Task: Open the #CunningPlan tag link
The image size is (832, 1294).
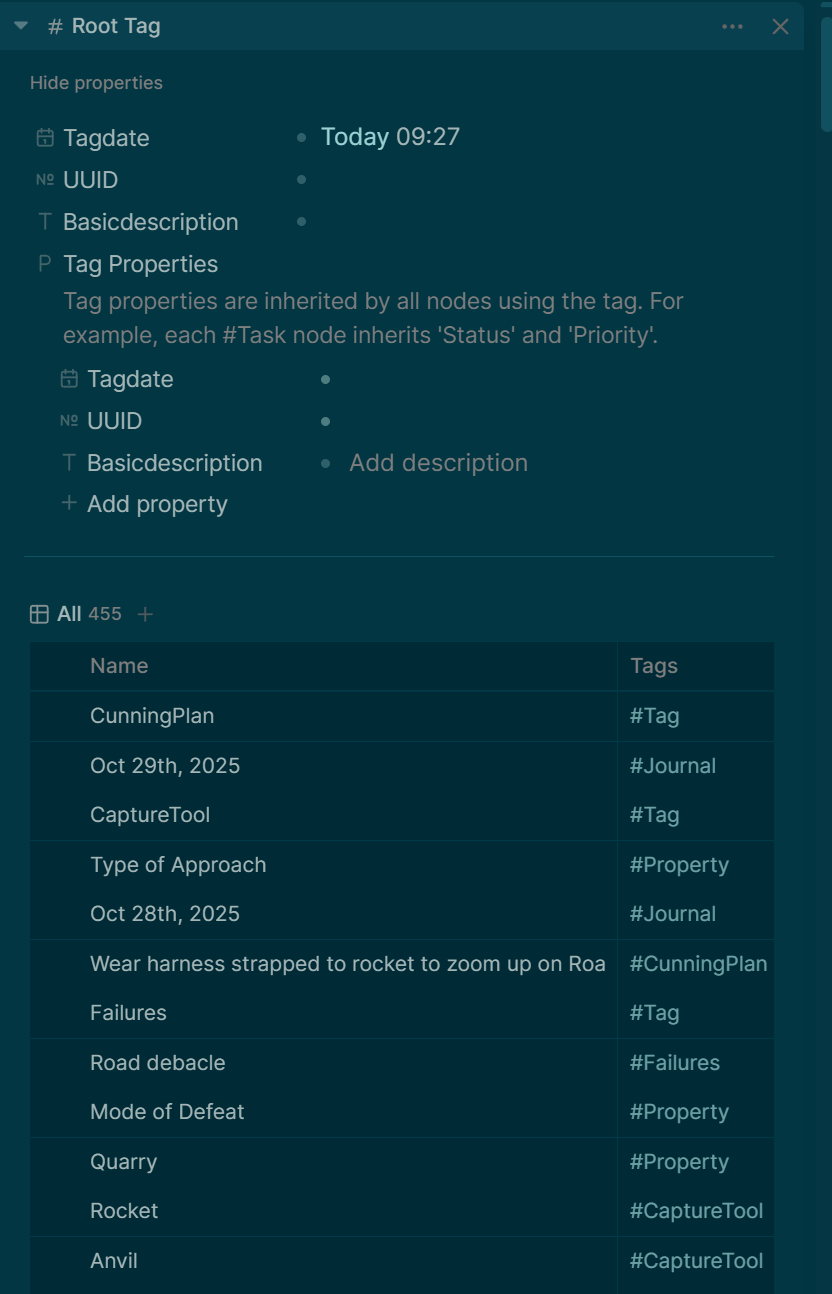Action: pyautogui.click(x=698, y=964)
